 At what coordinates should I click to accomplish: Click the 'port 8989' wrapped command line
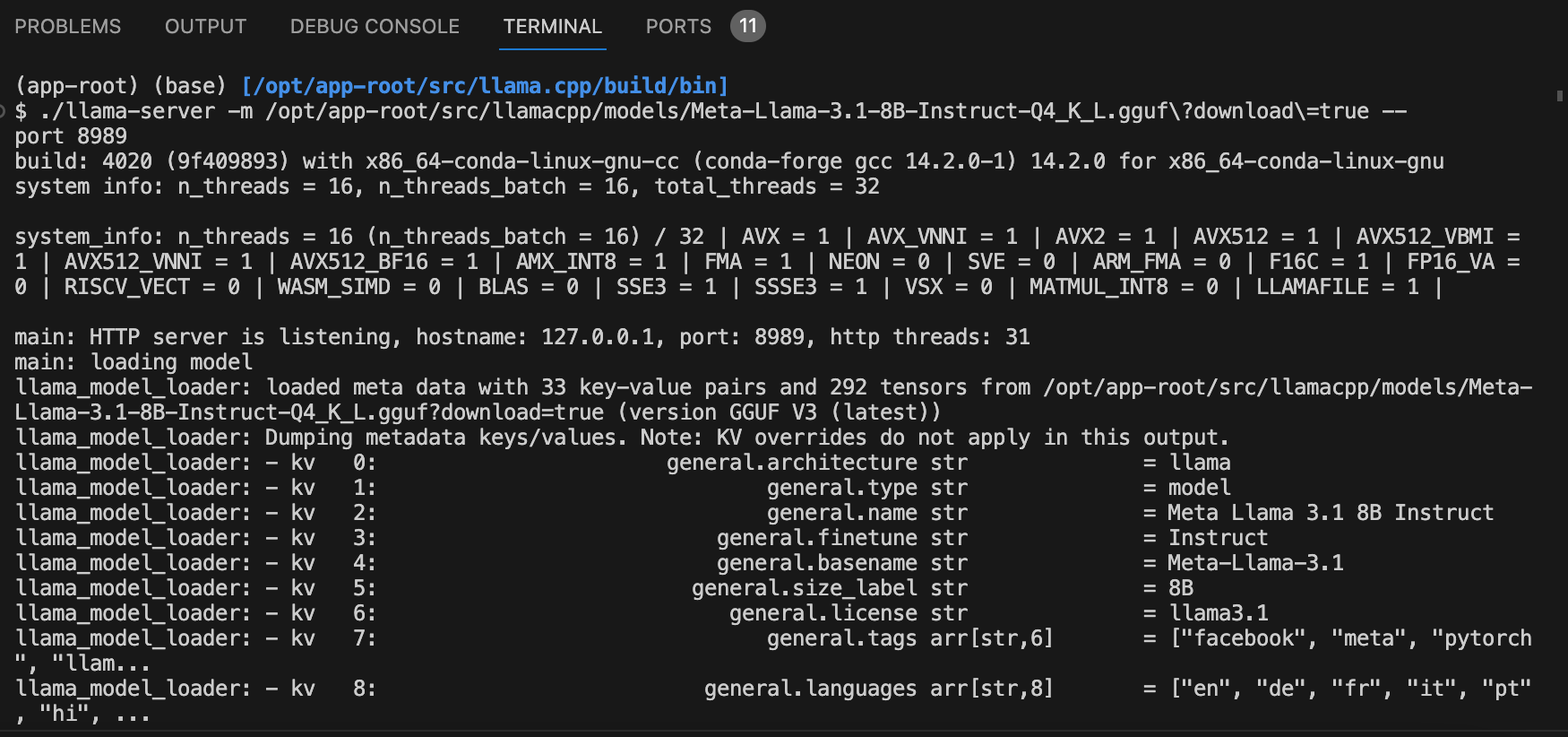(71, 136)
